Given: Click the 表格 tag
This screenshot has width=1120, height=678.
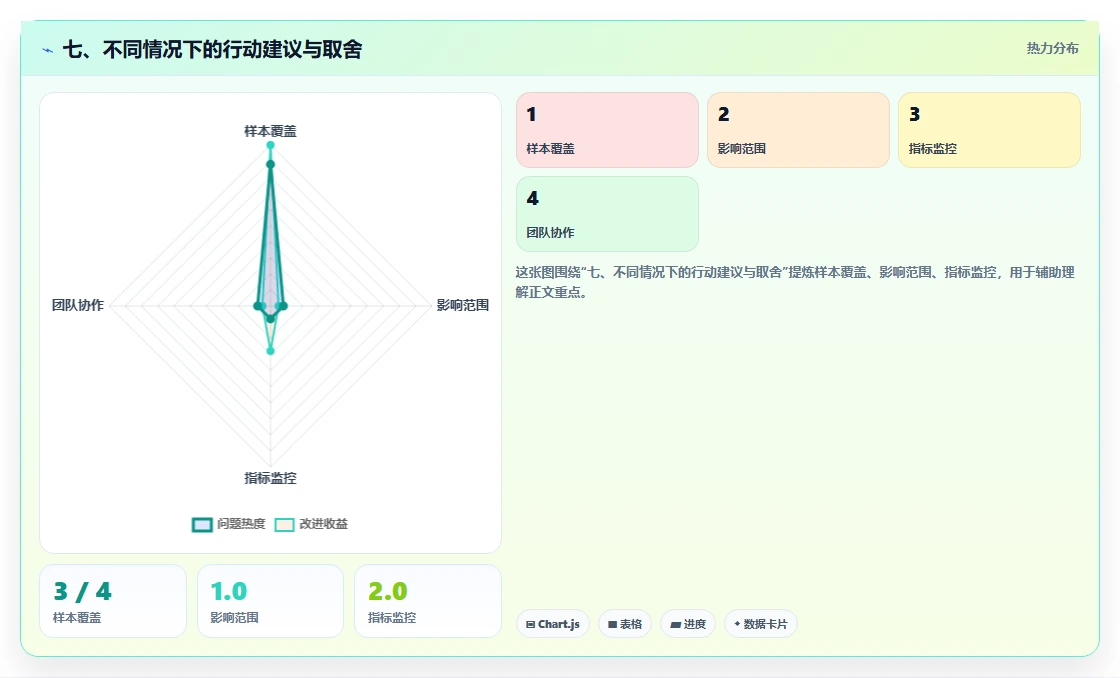Looking at the screenshot, I should 625,624.
